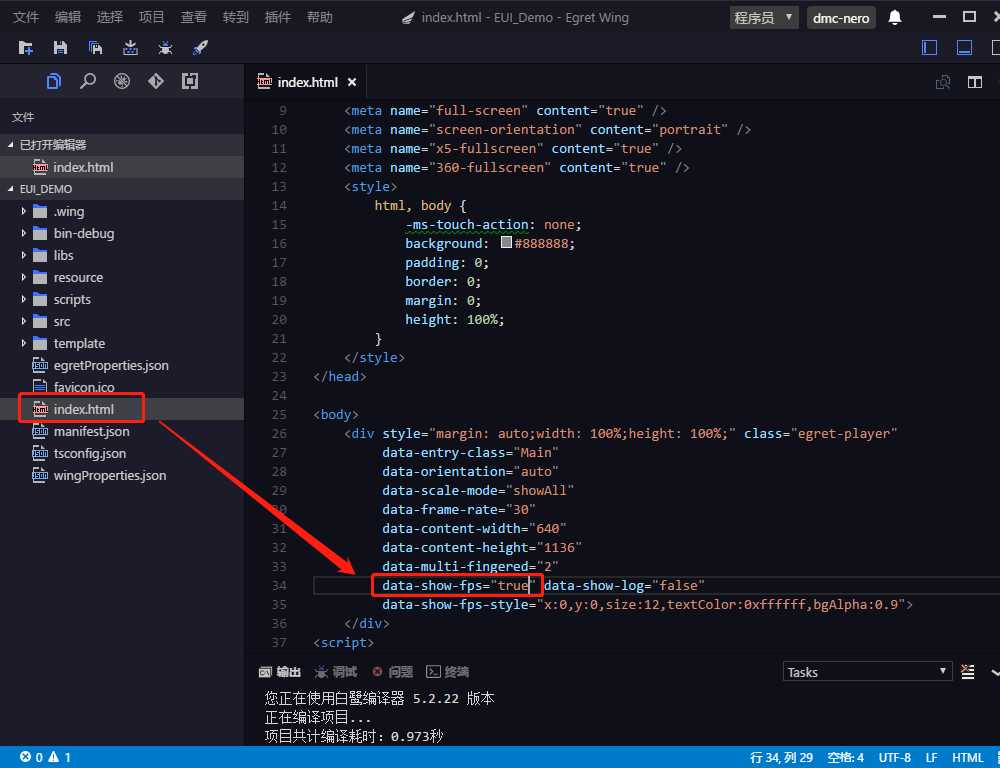Click the open changes editor icon

click(x=943, y=82)
